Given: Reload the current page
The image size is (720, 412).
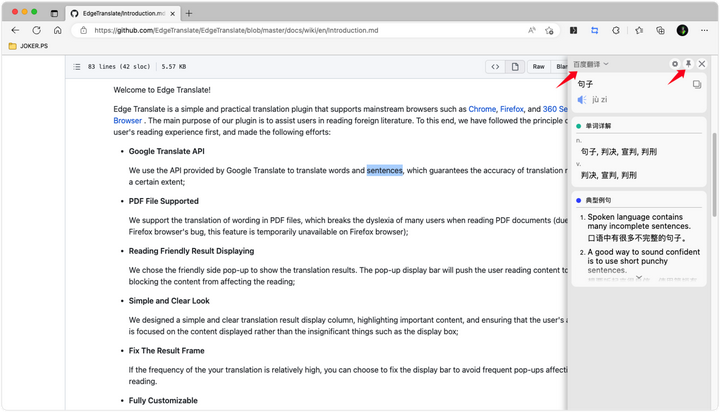Looking at the screenshot, I should (x=36, y=30).
